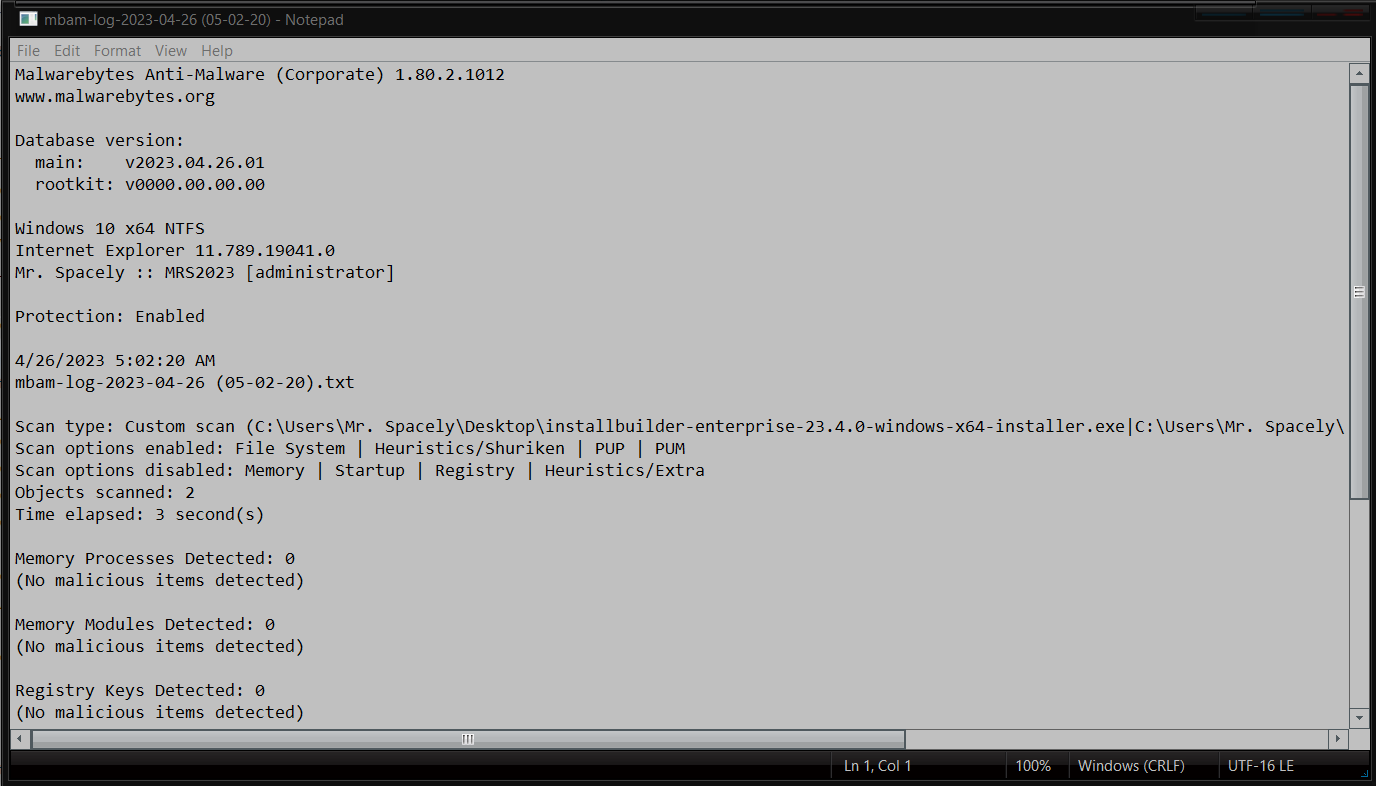Place cursor on the 'Protection: Enabled' line
The width and height of the screenshot is (1376, 786).
pyautogui.click(x=110, y=316)
